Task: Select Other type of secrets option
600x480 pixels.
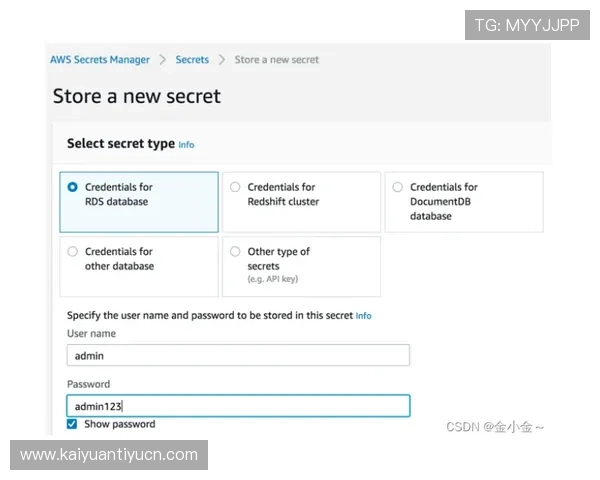Action: point(235,252)
